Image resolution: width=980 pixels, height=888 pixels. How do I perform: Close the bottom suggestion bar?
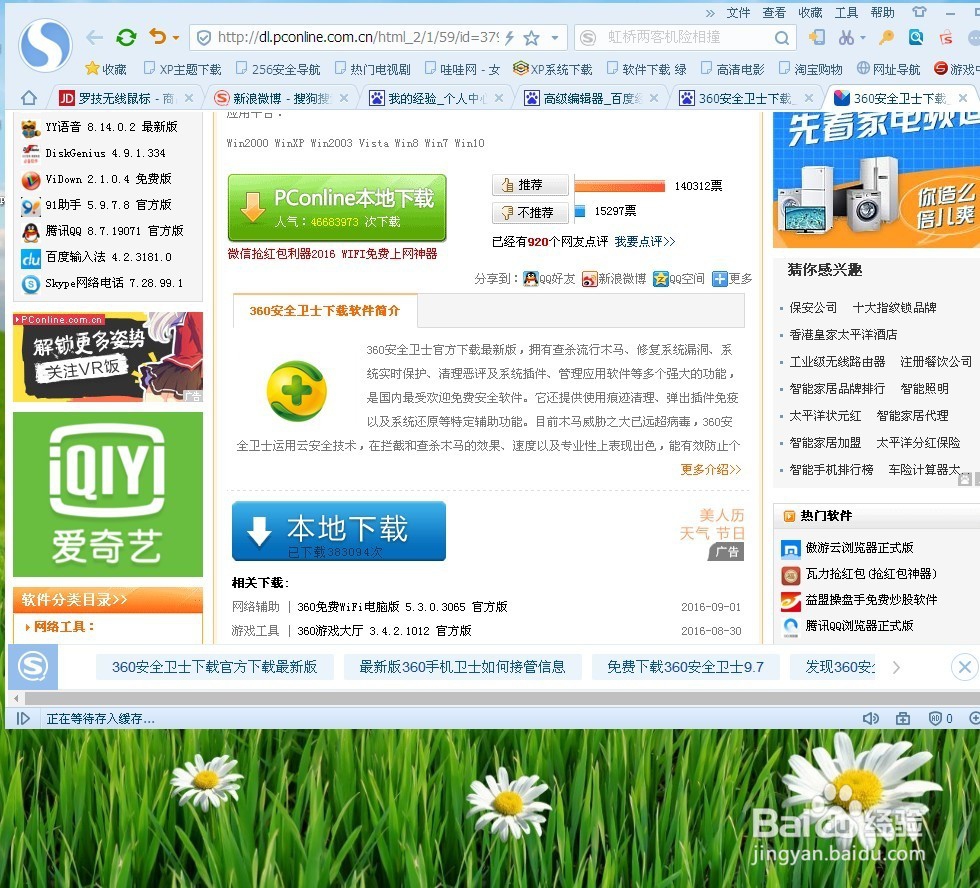click(x=964, y=667)
